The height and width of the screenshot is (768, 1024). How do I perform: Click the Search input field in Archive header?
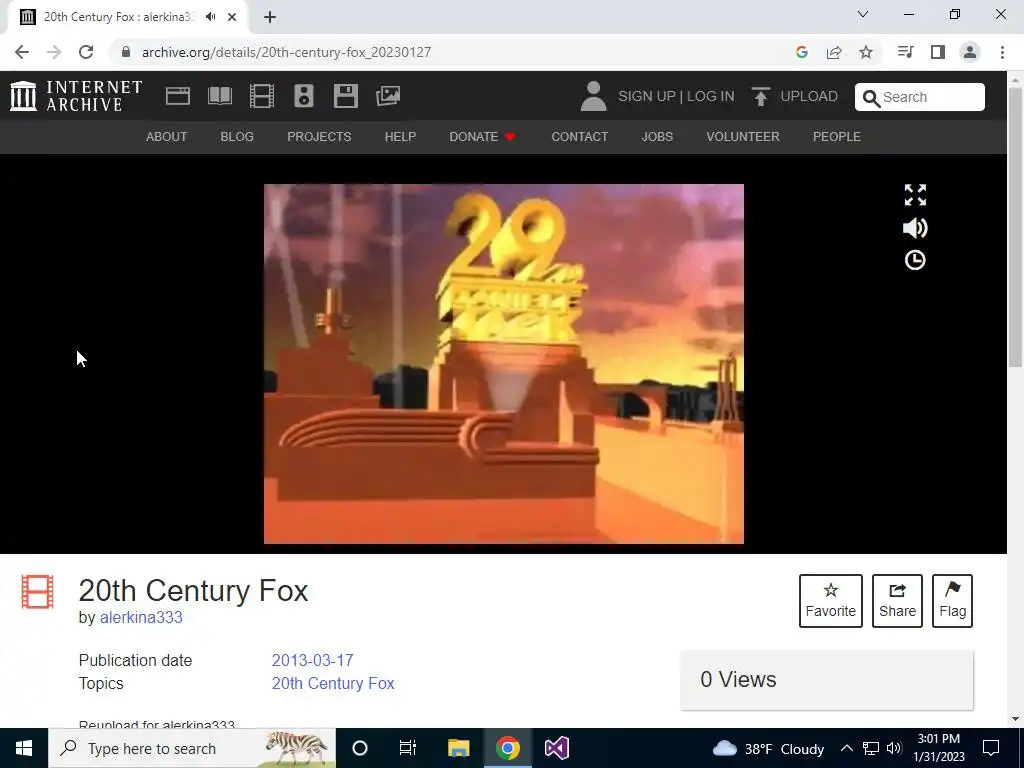click(920, 97)
